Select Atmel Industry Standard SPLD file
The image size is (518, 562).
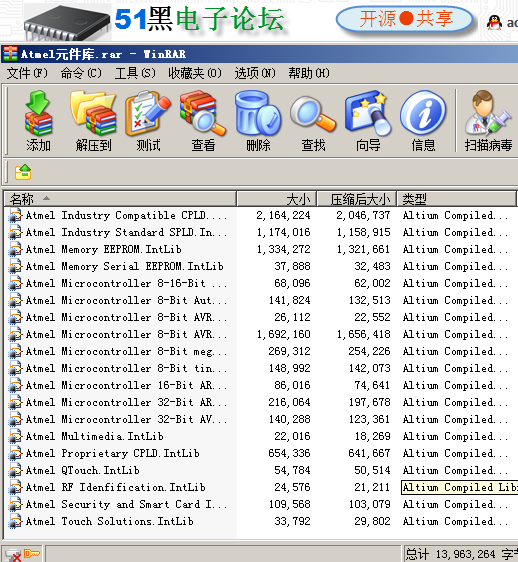127,232
